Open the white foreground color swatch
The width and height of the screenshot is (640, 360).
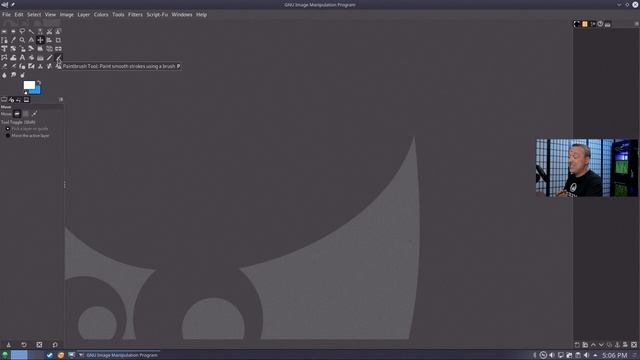pyautogui.click(x=29, y=84)
